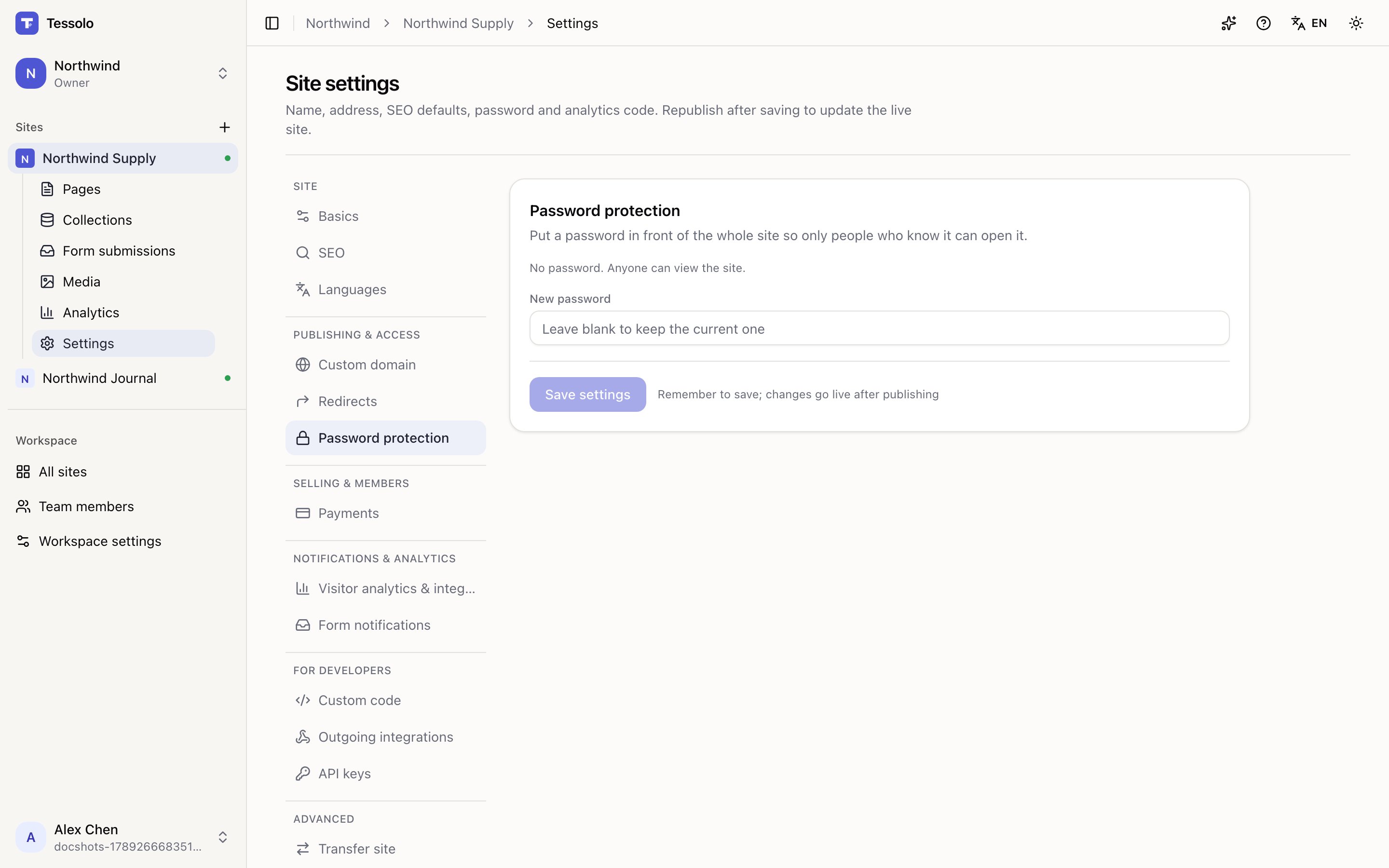
Task: Open Collections in the sidebar
Action: [123, 220]
